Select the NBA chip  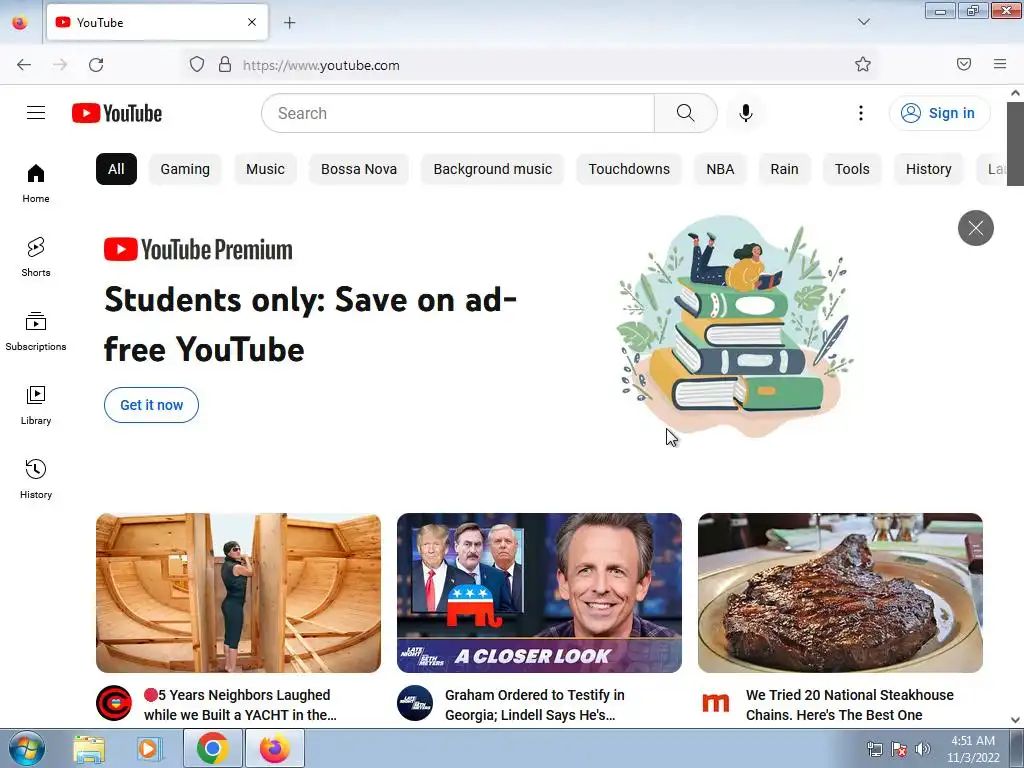[720, 169]
